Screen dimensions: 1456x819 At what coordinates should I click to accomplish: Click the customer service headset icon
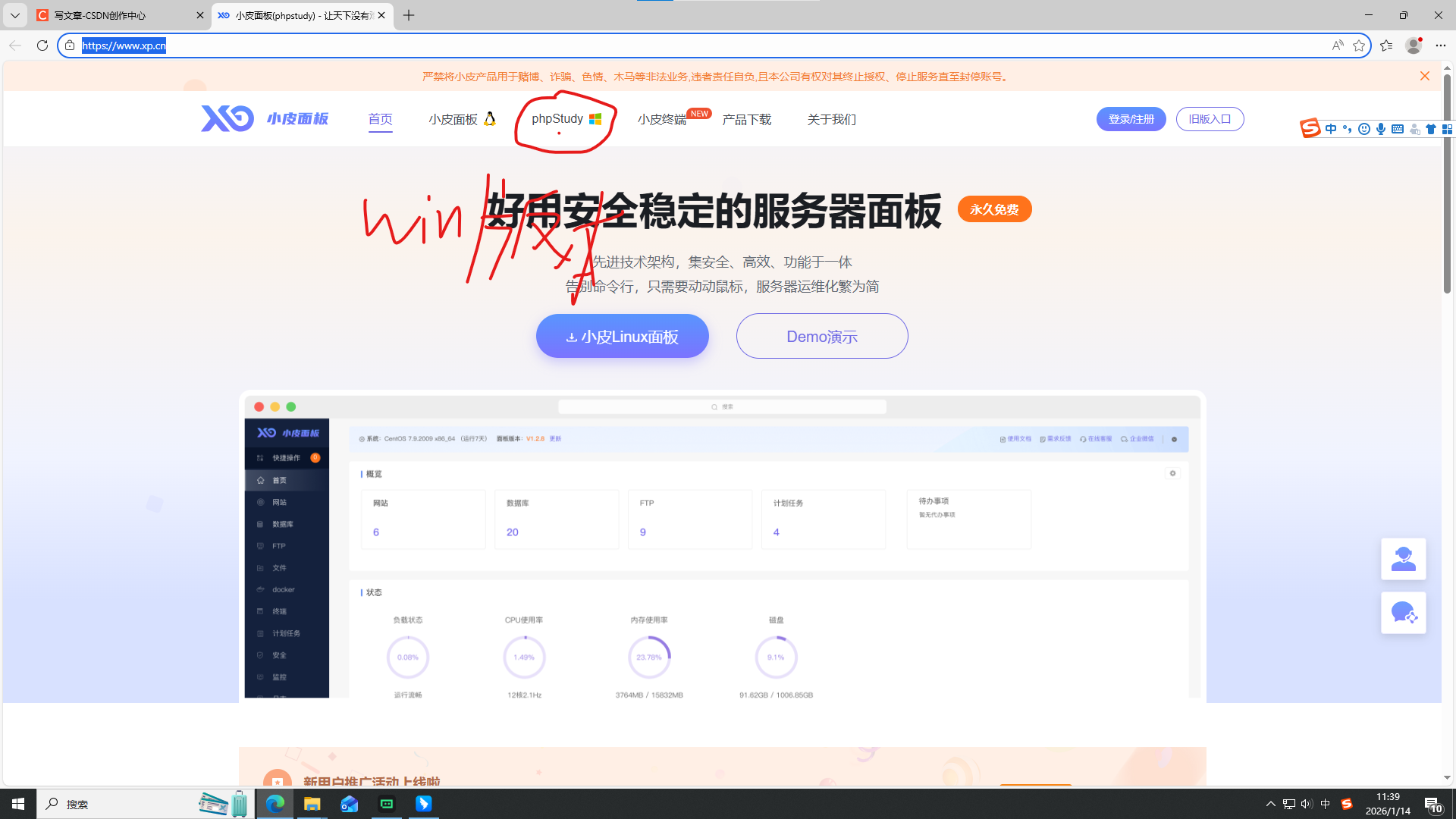1403,559
